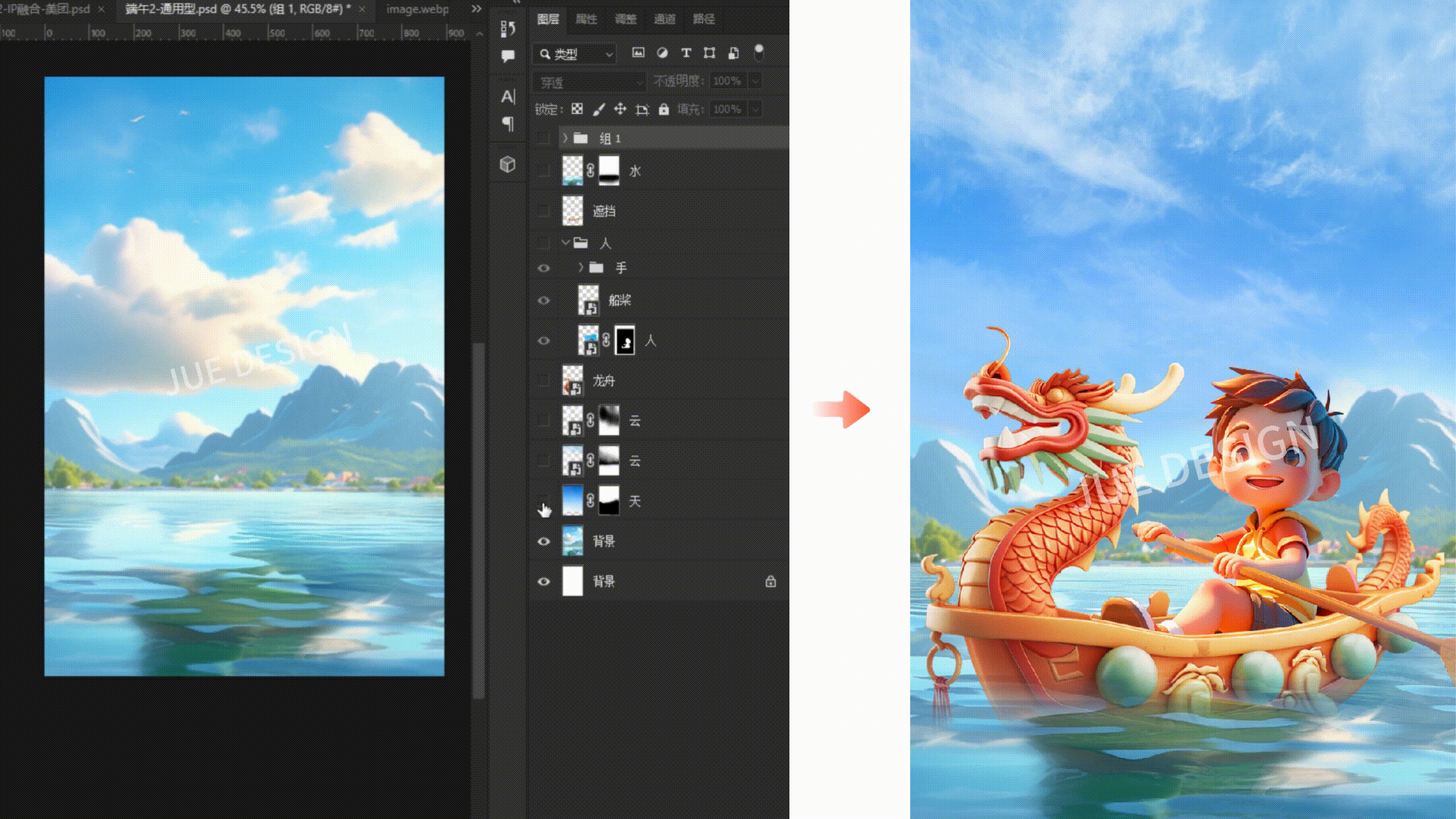
Task: Click the 填充 100% value field
Action: [728, 109]
